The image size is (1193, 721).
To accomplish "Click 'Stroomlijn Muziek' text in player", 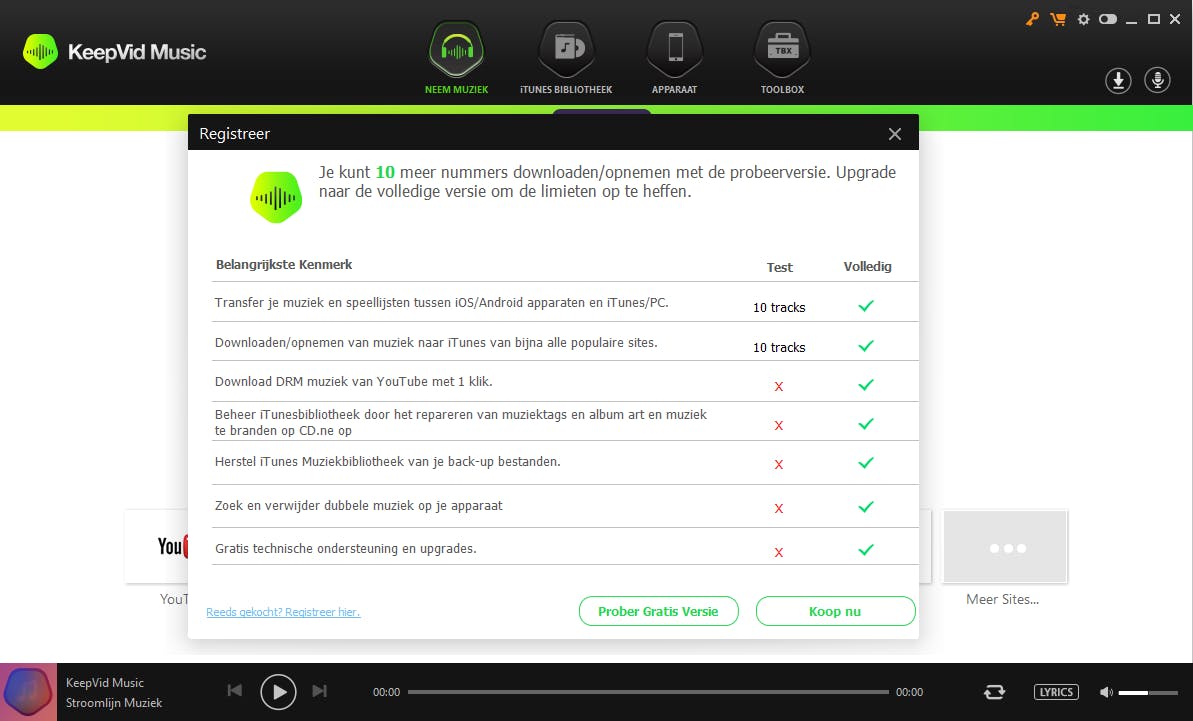I will [114, 703].
